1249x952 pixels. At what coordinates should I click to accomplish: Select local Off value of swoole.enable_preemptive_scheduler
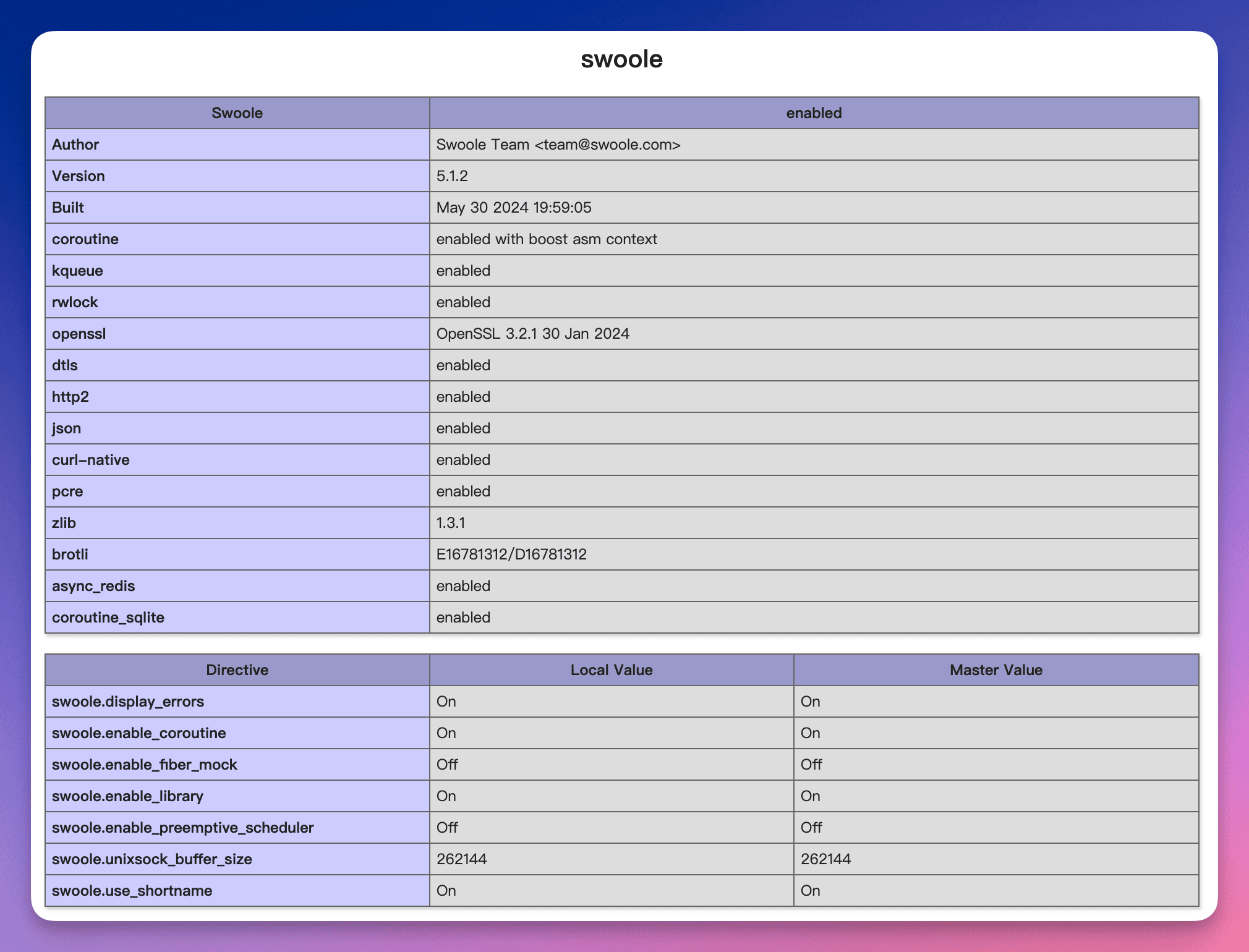pyautogui.click(x=447, y=828)
